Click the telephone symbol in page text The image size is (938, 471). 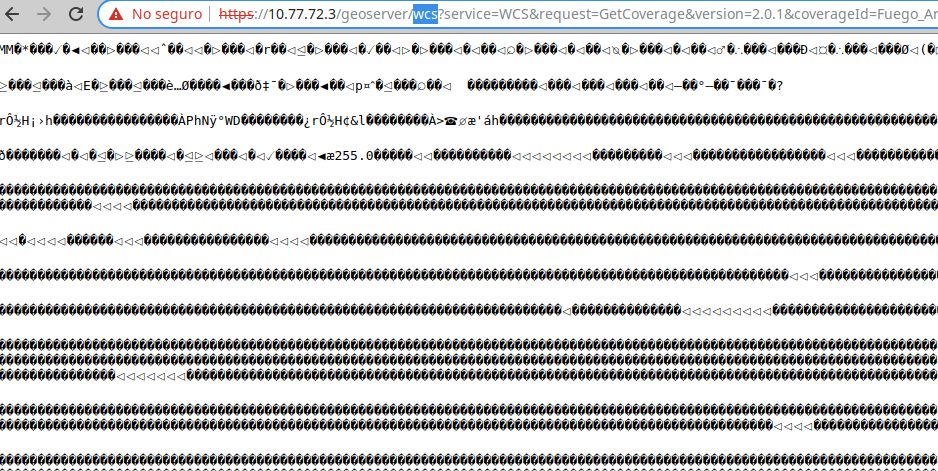449,120
